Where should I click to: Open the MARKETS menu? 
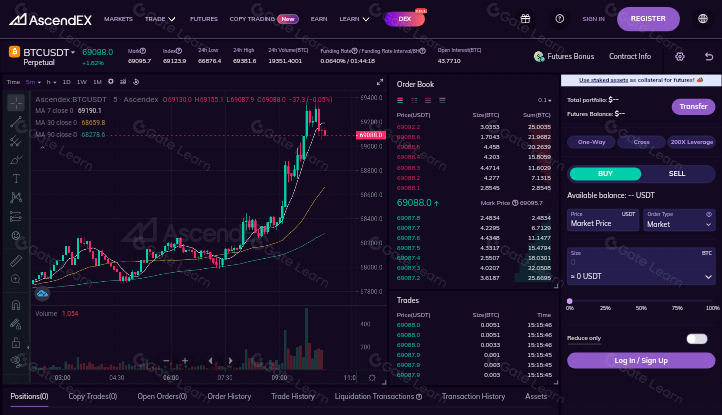click(118, 19)
